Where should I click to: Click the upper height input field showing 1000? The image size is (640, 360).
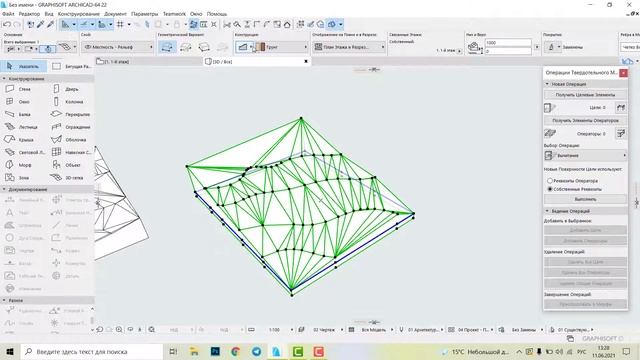coord(508,42)
